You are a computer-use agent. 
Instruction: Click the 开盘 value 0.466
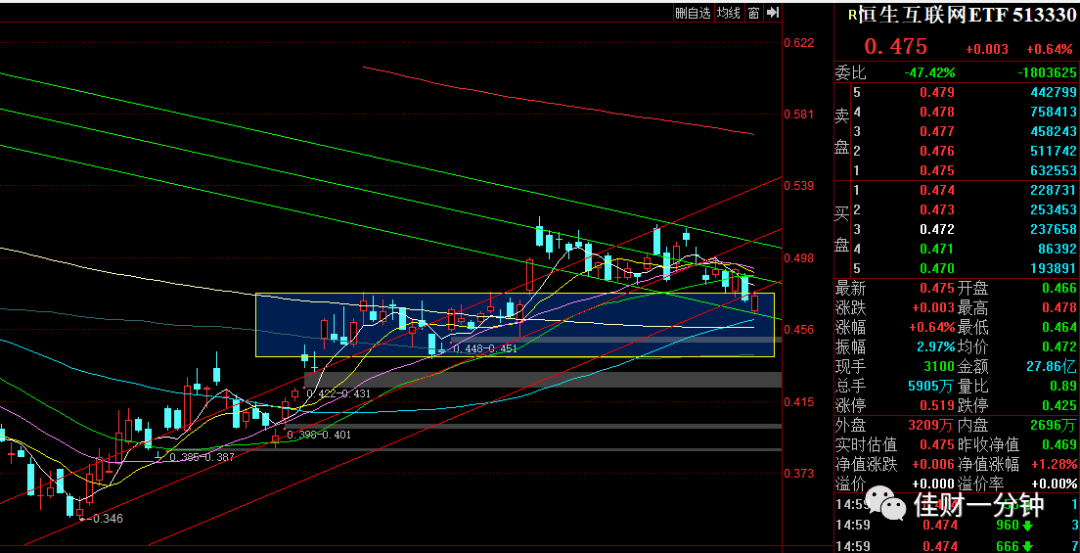[x=1061, y=288]
